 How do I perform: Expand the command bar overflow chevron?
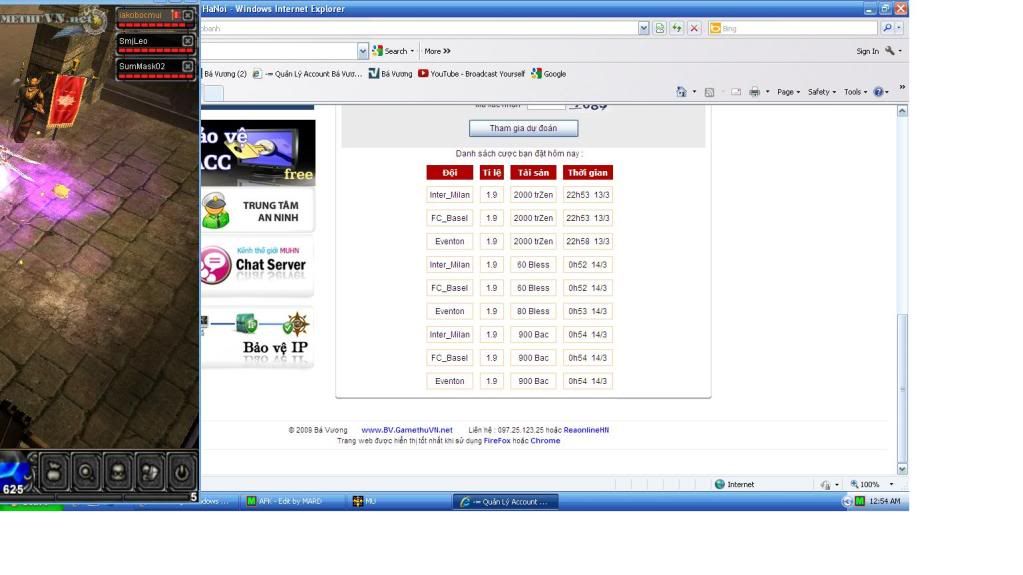click(902, 87)
